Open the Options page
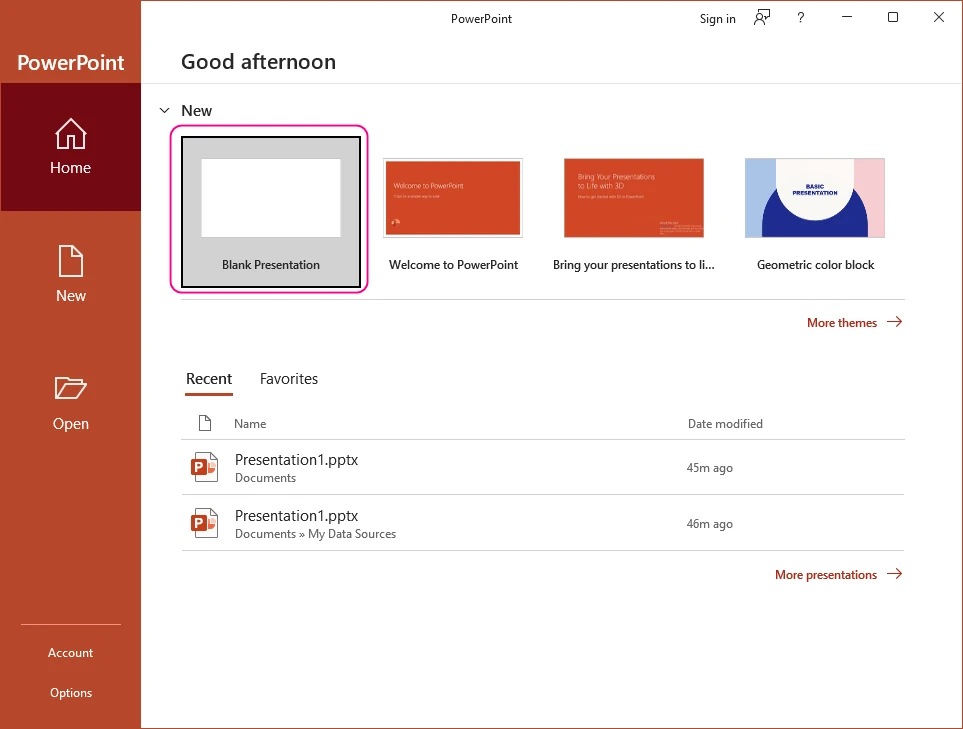The image size is (963, 729). 70,692
